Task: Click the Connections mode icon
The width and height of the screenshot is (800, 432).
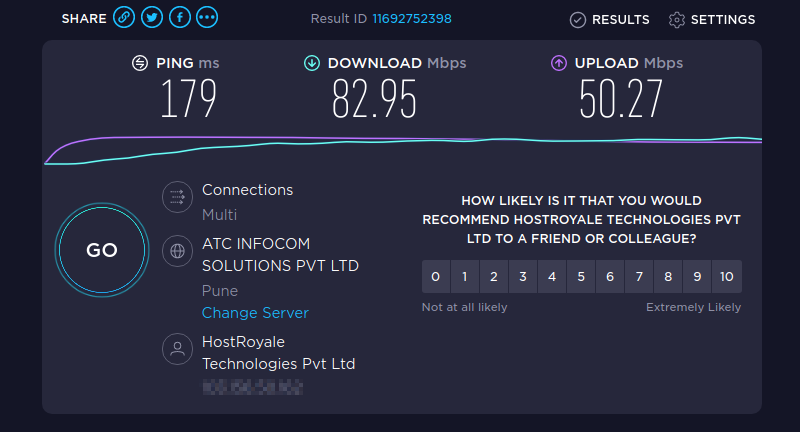Action: point(177,197)
